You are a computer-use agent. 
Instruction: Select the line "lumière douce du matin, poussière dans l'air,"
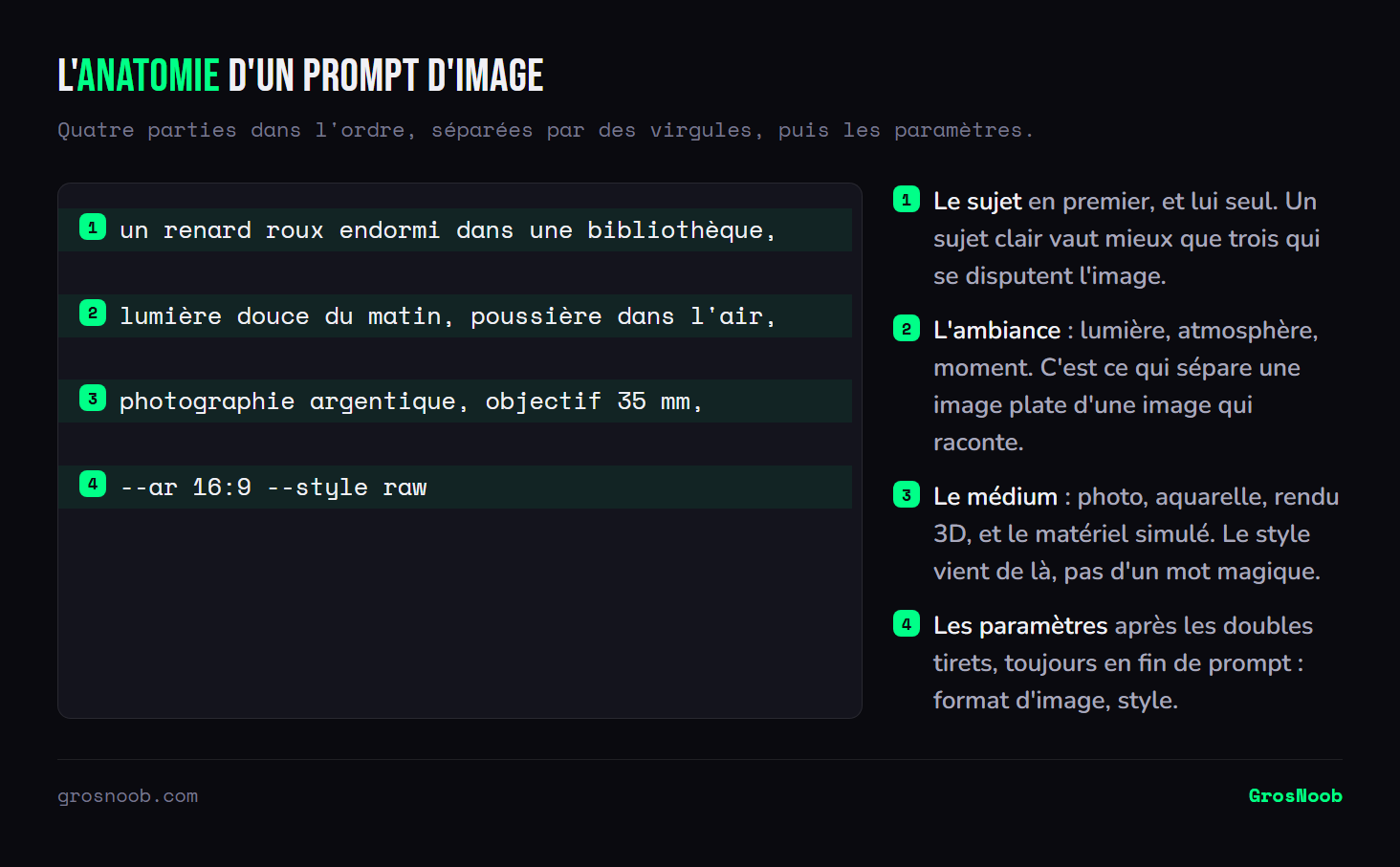point(455,315)
